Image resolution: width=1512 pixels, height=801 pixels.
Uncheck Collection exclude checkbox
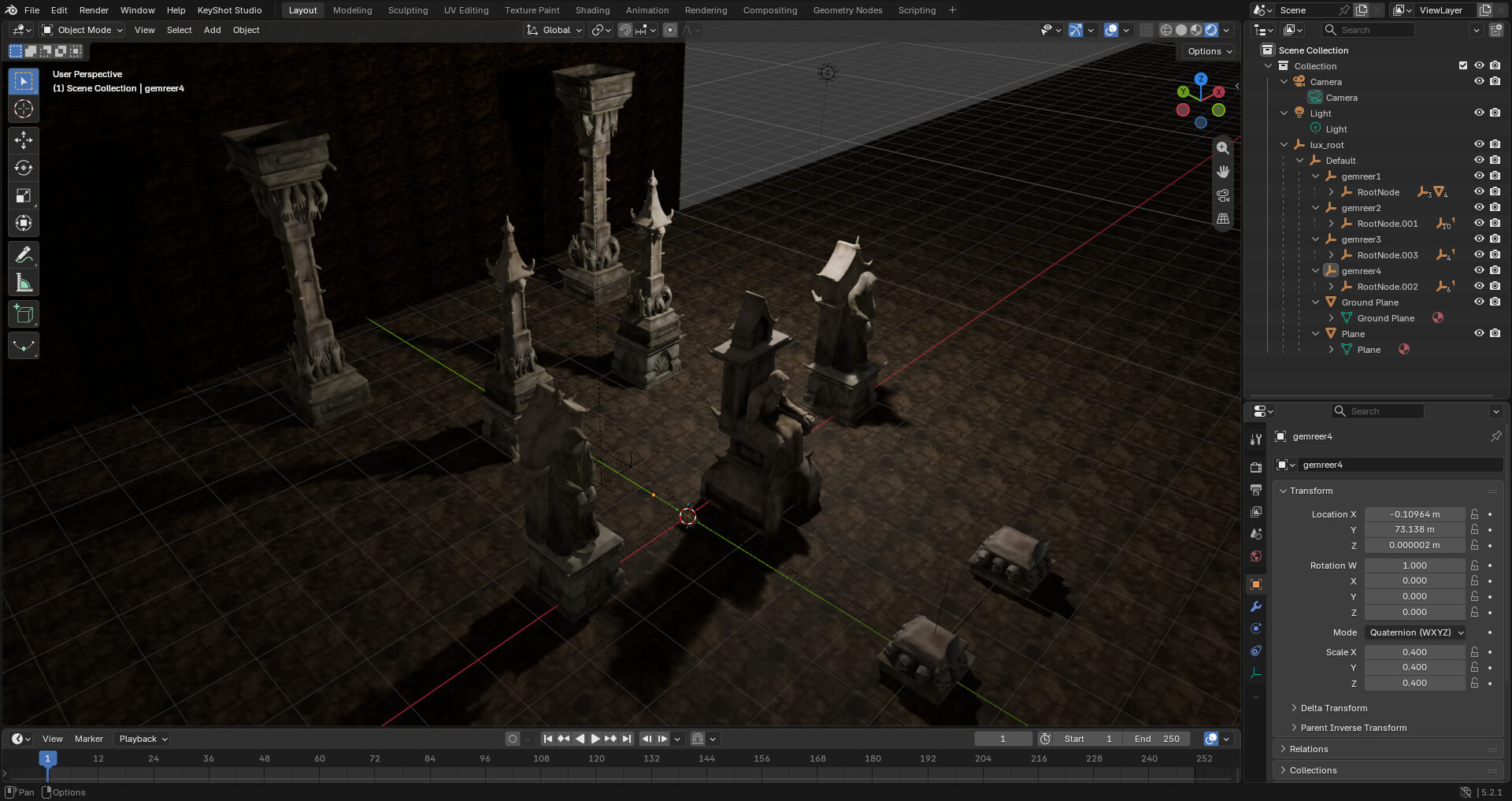tap(1463, 65)
